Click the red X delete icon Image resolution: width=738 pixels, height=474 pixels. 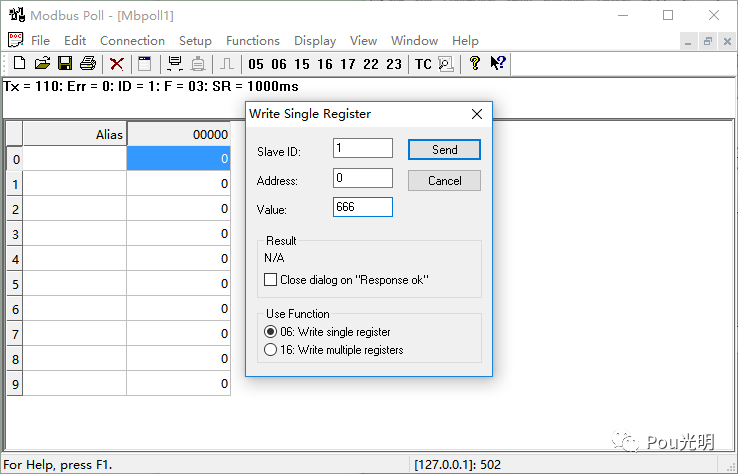[x=116, y=64]
